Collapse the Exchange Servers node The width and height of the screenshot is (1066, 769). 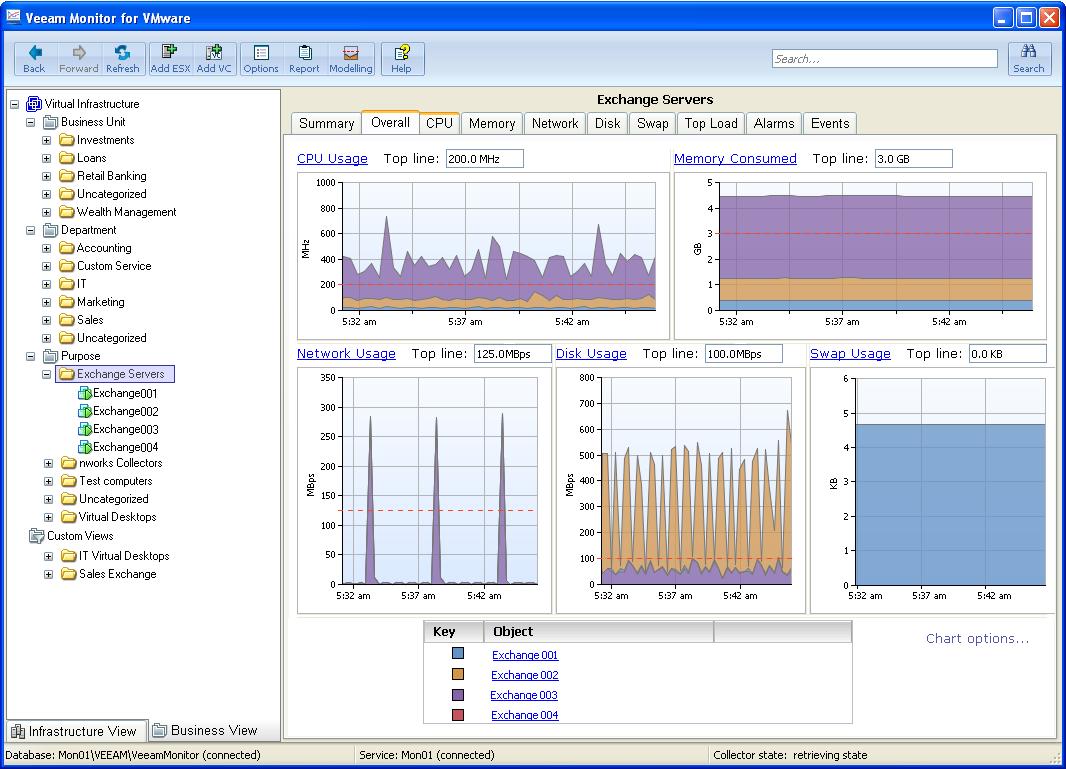coord(46,374)
